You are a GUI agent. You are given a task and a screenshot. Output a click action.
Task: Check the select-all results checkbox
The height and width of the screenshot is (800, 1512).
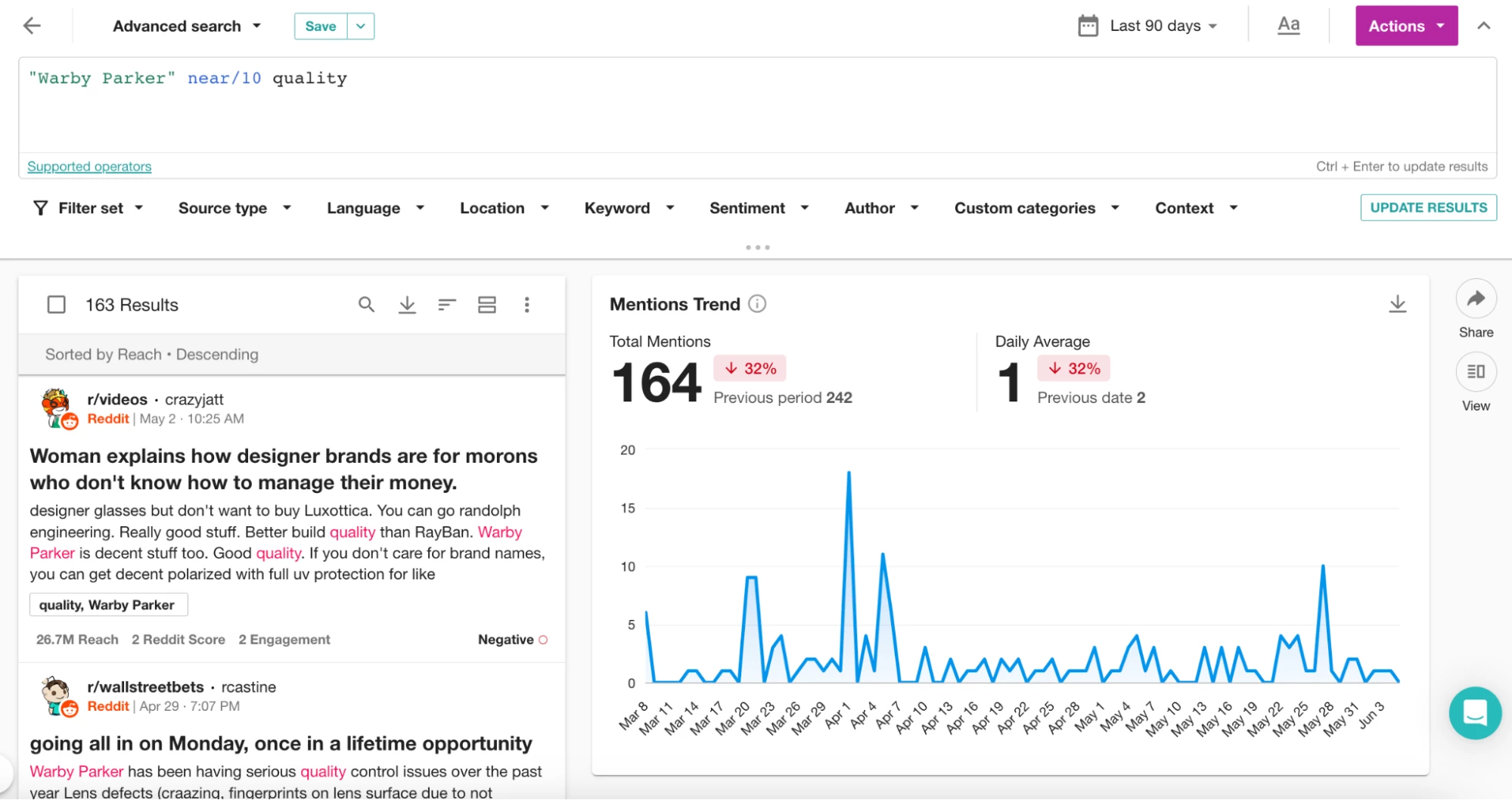56,305
